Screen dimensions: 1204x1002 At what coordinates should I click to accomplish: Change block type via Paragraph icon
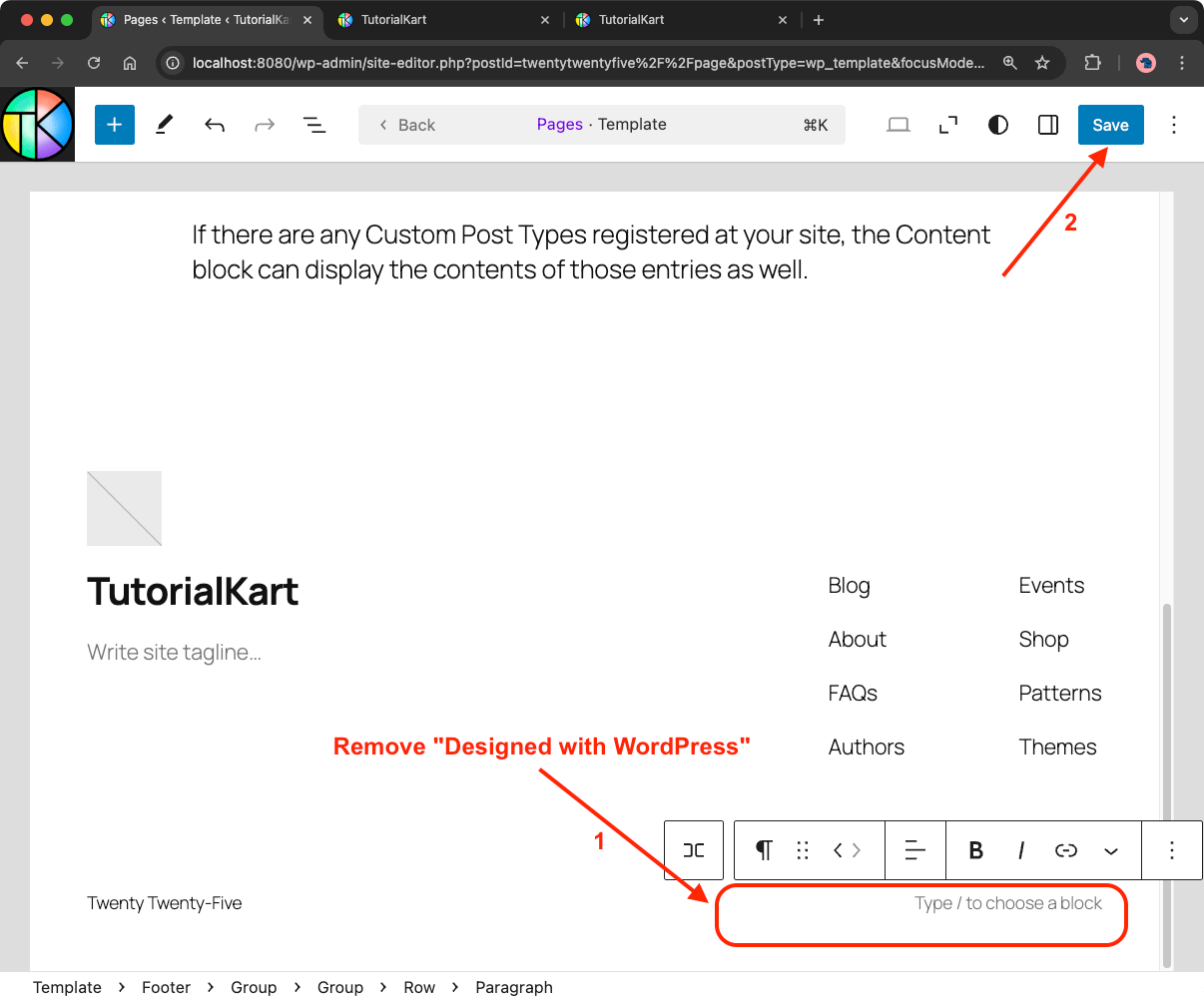[764, 850]
